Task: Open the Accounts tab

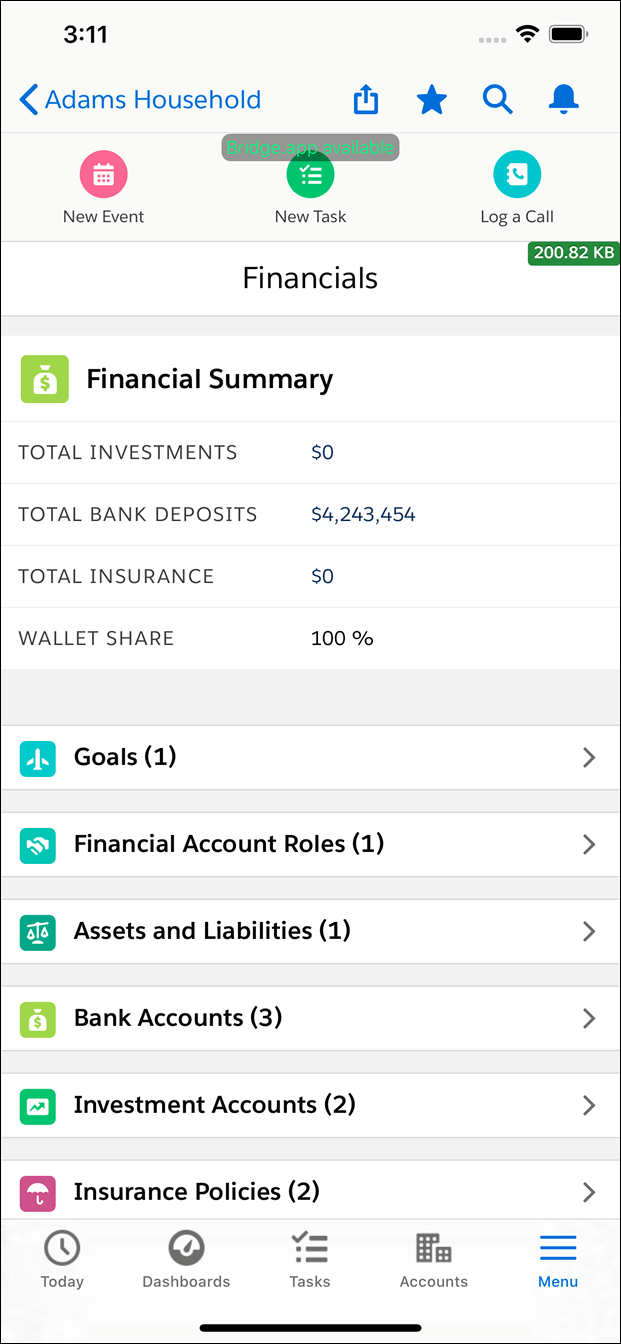Action: (434, 1259)
